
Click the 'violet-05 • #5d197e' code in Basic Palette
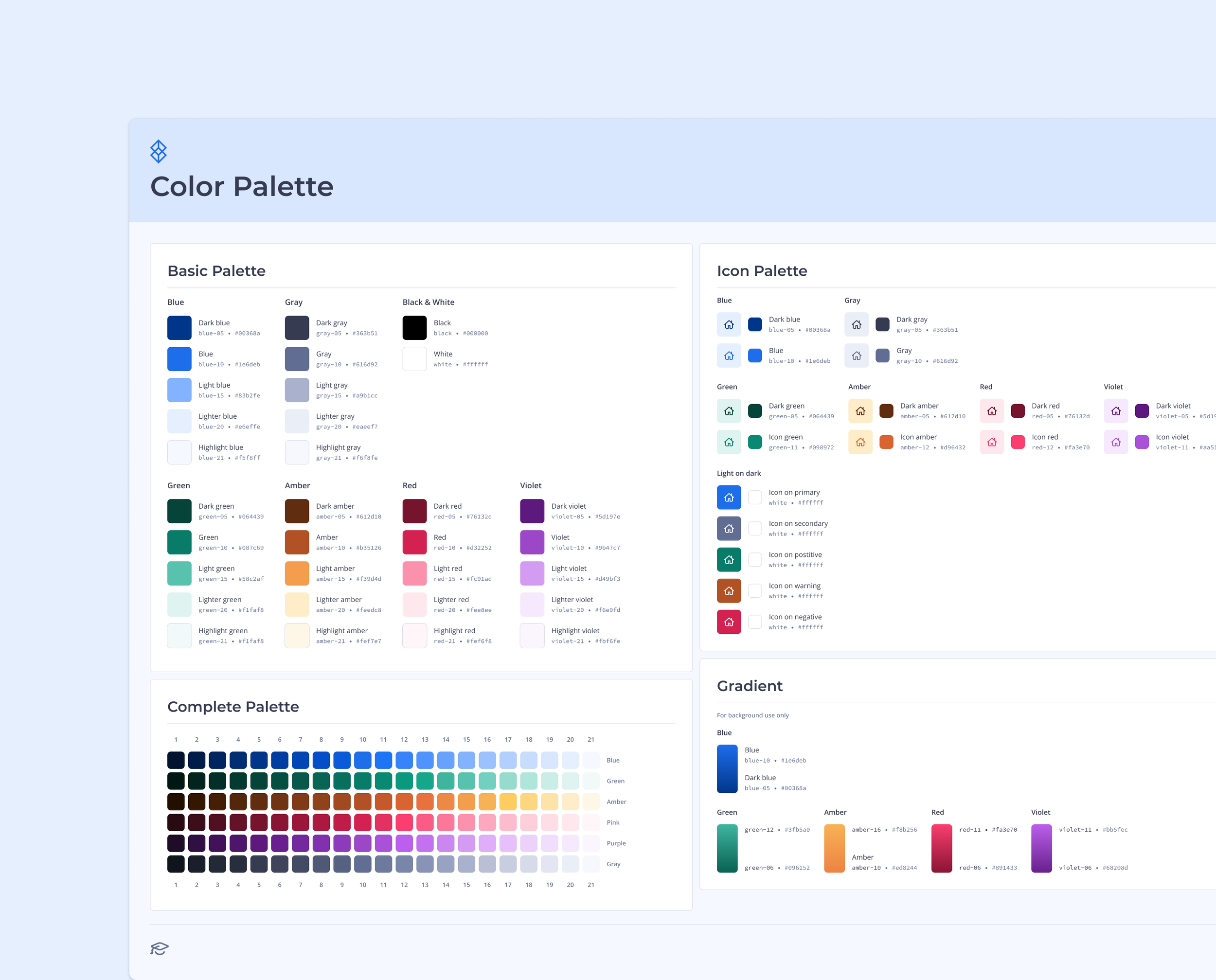pyautogui.click(x=586, y=517)
